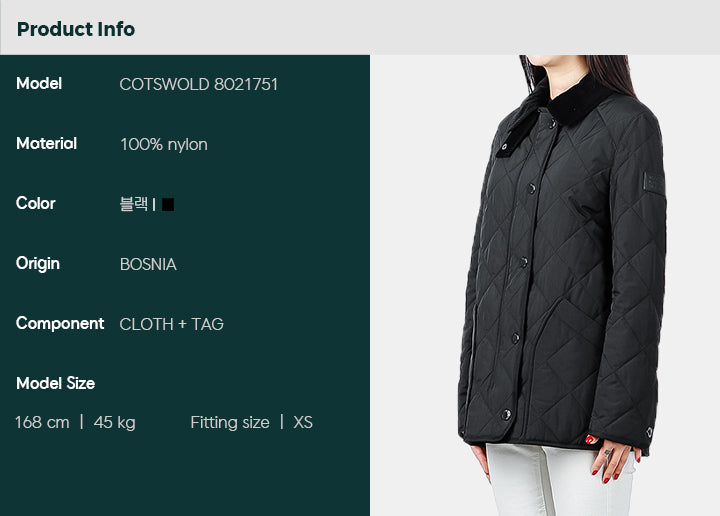Image resolution: width=720 pixels, height=516 pixels.
Task: Click the Origin label
Action: coord(38,264)
